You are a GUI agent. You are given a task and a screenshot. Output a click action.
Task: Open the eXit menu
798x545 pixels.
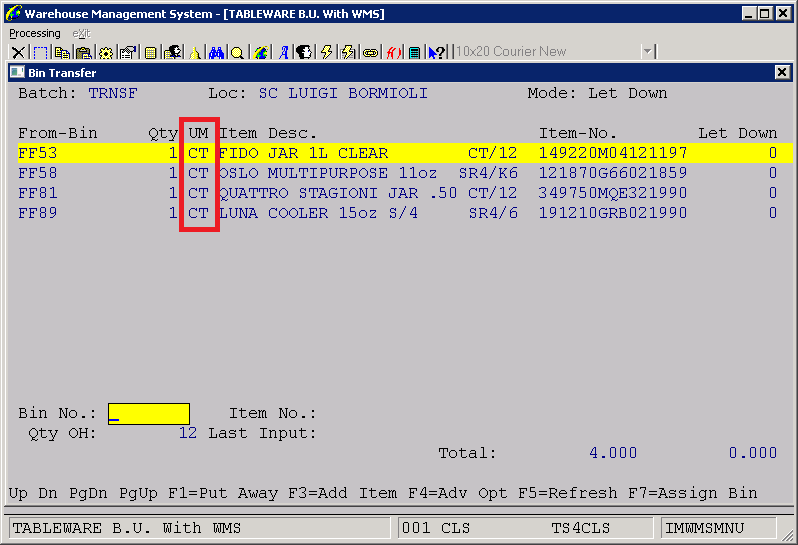coord(81,34)
